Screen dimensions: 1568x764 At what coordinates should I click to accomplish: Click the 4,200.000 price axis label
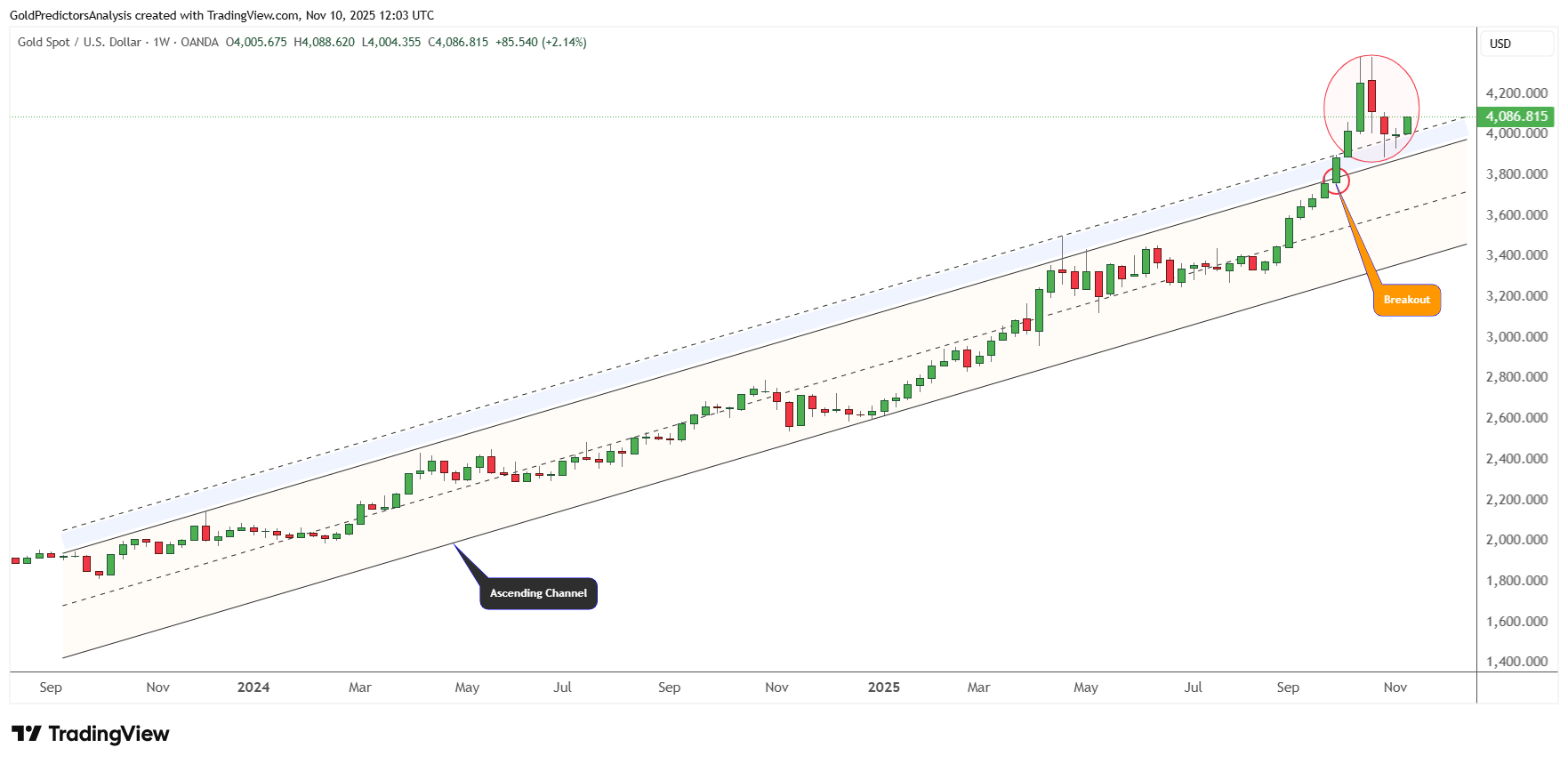[x=1516, y=92]
